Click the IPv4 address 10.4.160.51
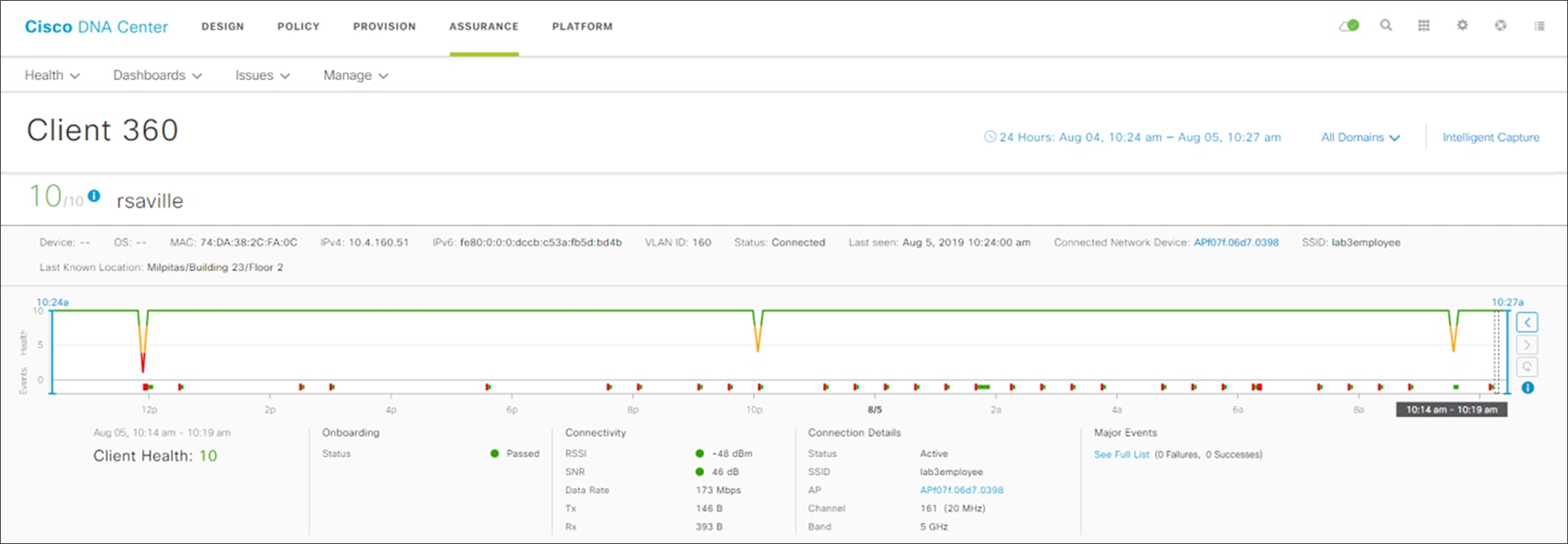Image resolution: width=1568 pixels, height=544 pixels. (x=378, y=242)
